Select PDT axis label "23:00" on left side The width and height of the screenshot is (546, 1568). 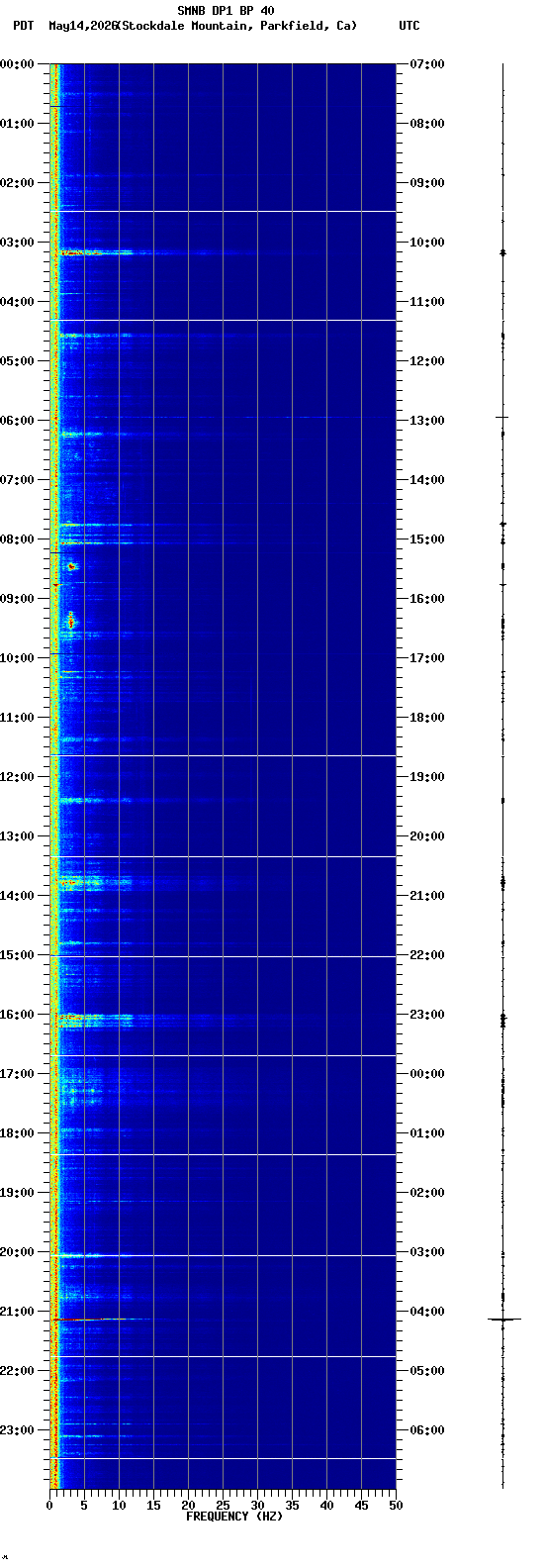[x=17, y=1430]
